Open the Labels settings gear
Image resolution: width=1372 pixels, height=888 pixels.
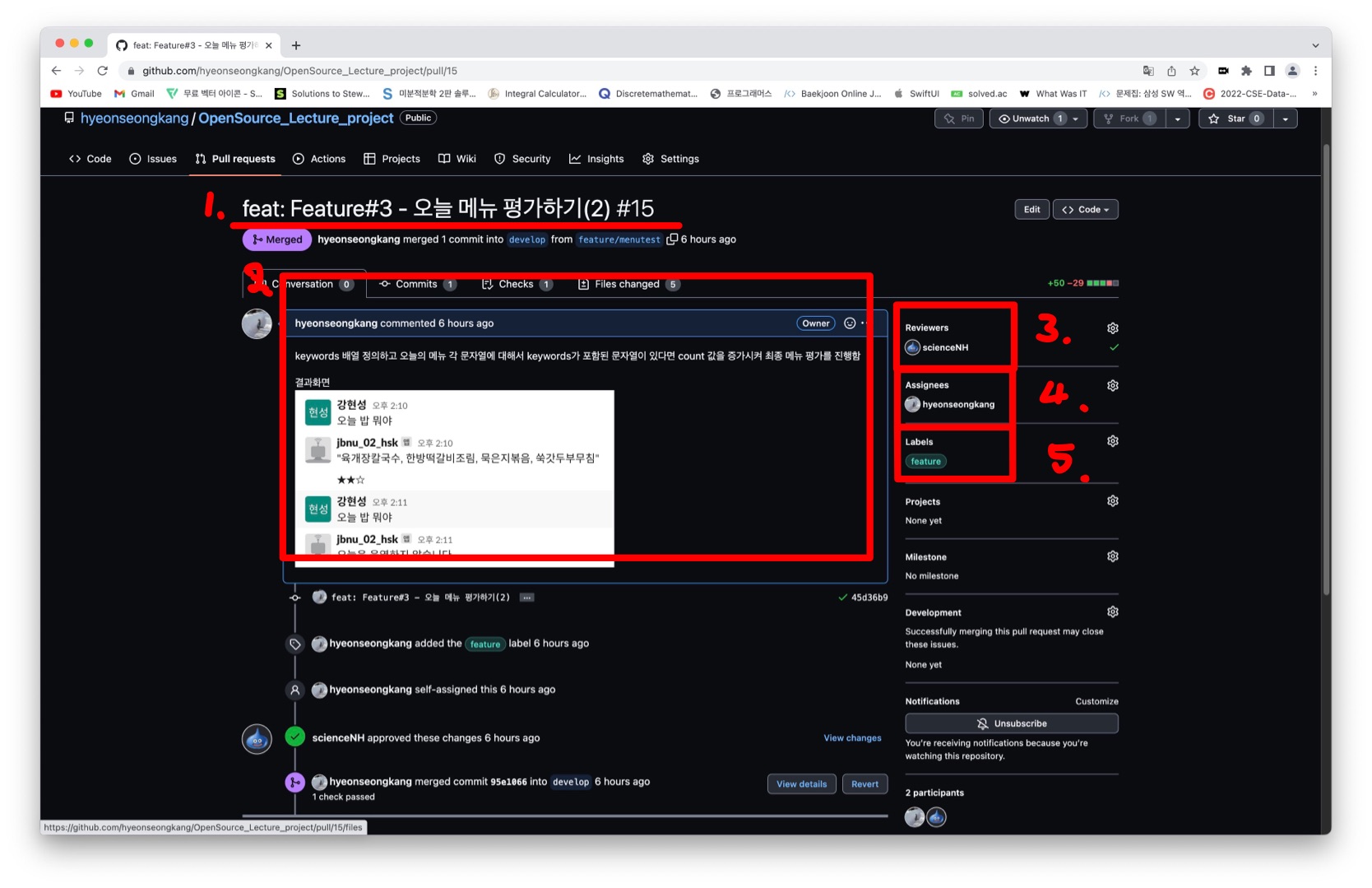coord(1112,441)
